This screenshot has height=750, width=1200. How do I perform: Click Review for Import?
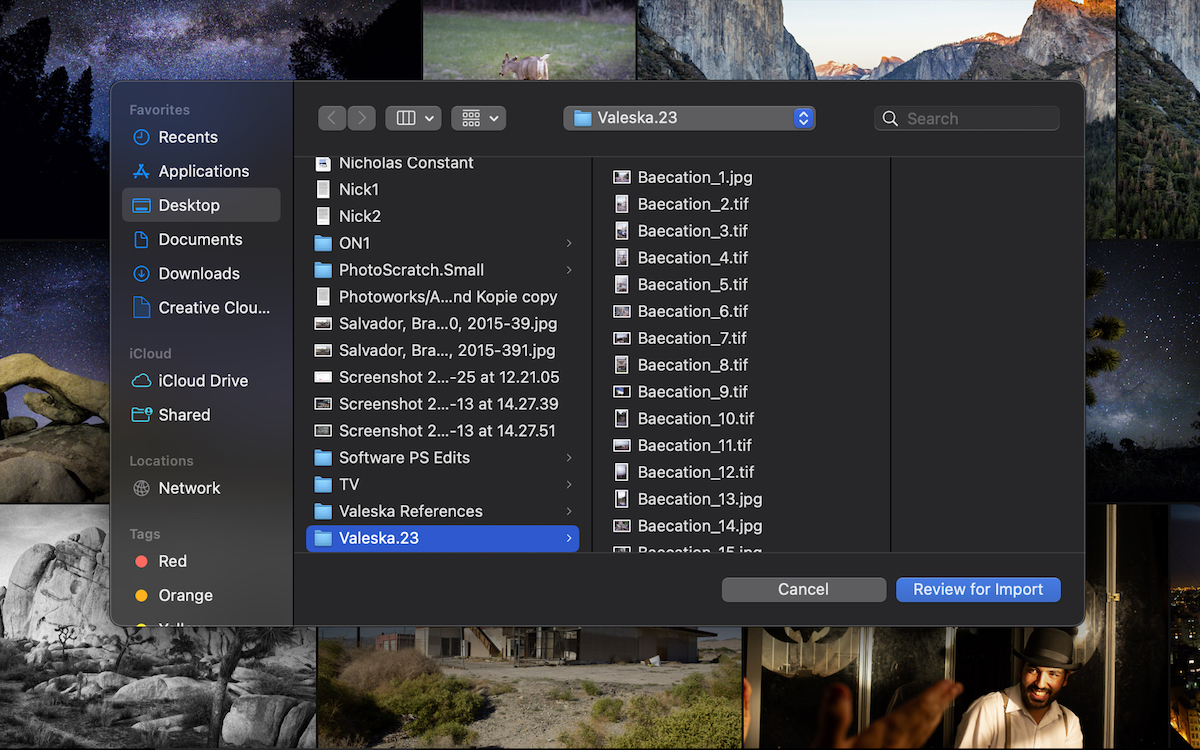click(x=978, y=589)
